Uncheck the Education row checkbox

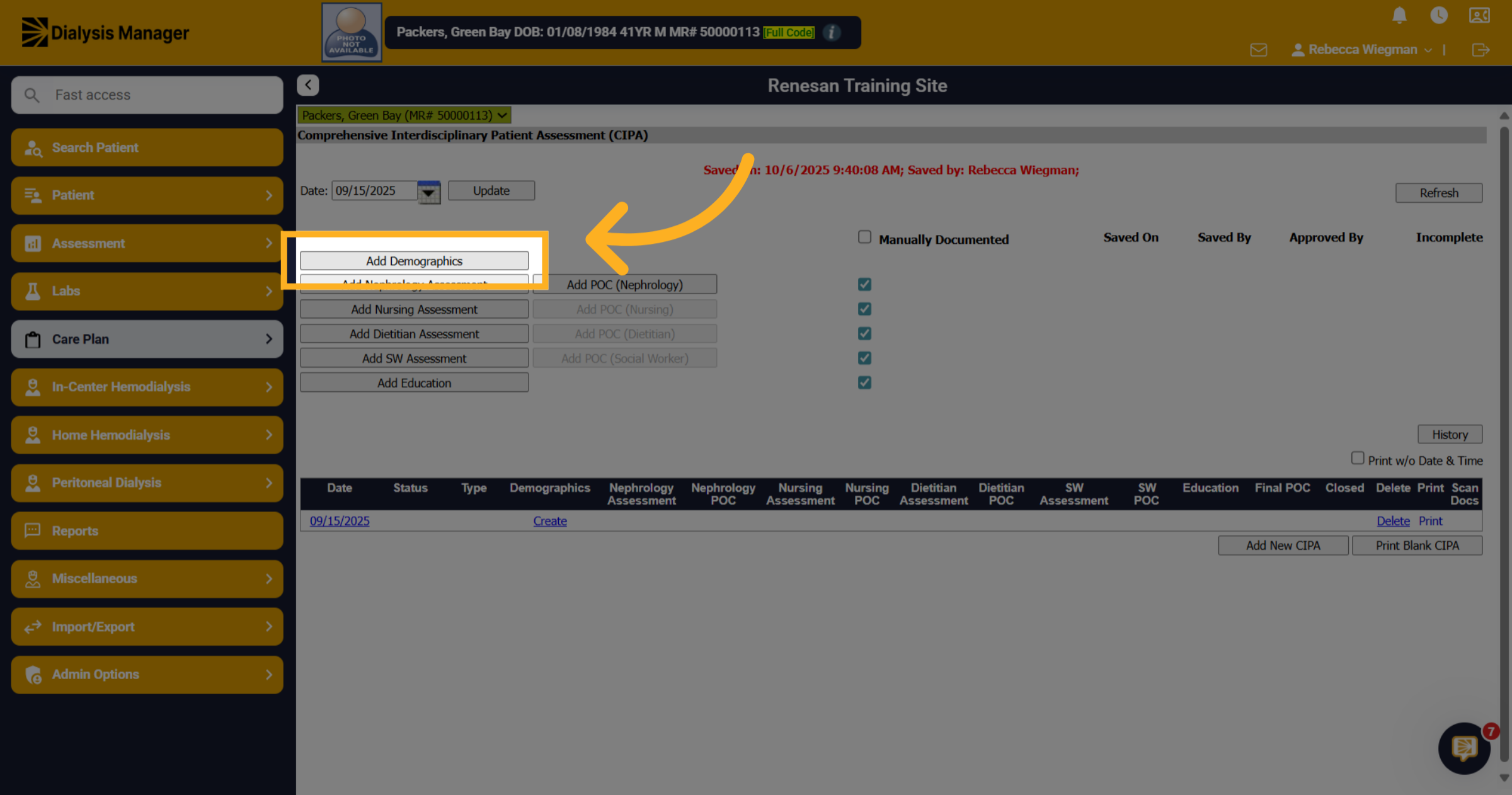click(x=864, y=382)
